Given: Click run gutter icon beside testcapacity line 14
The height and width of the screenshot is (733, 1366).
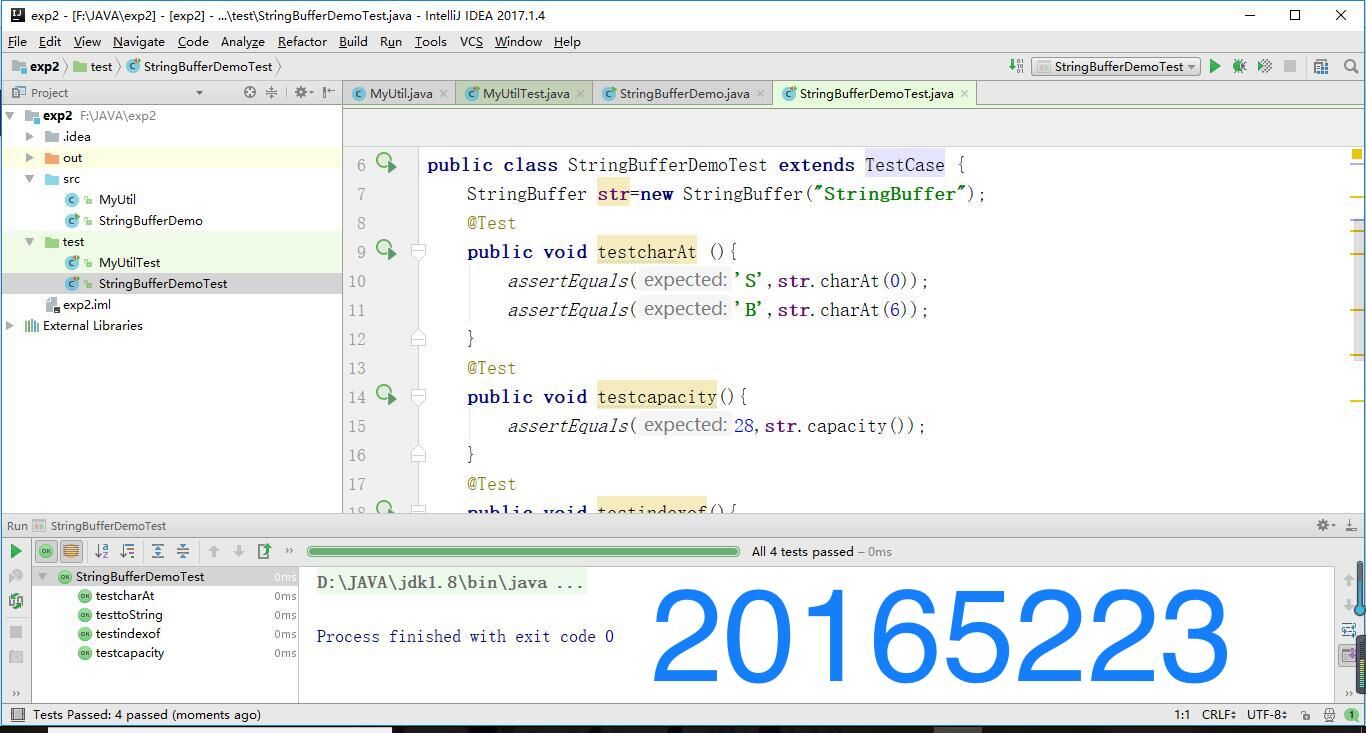Looking at the screenshot, I should [386, 395].
